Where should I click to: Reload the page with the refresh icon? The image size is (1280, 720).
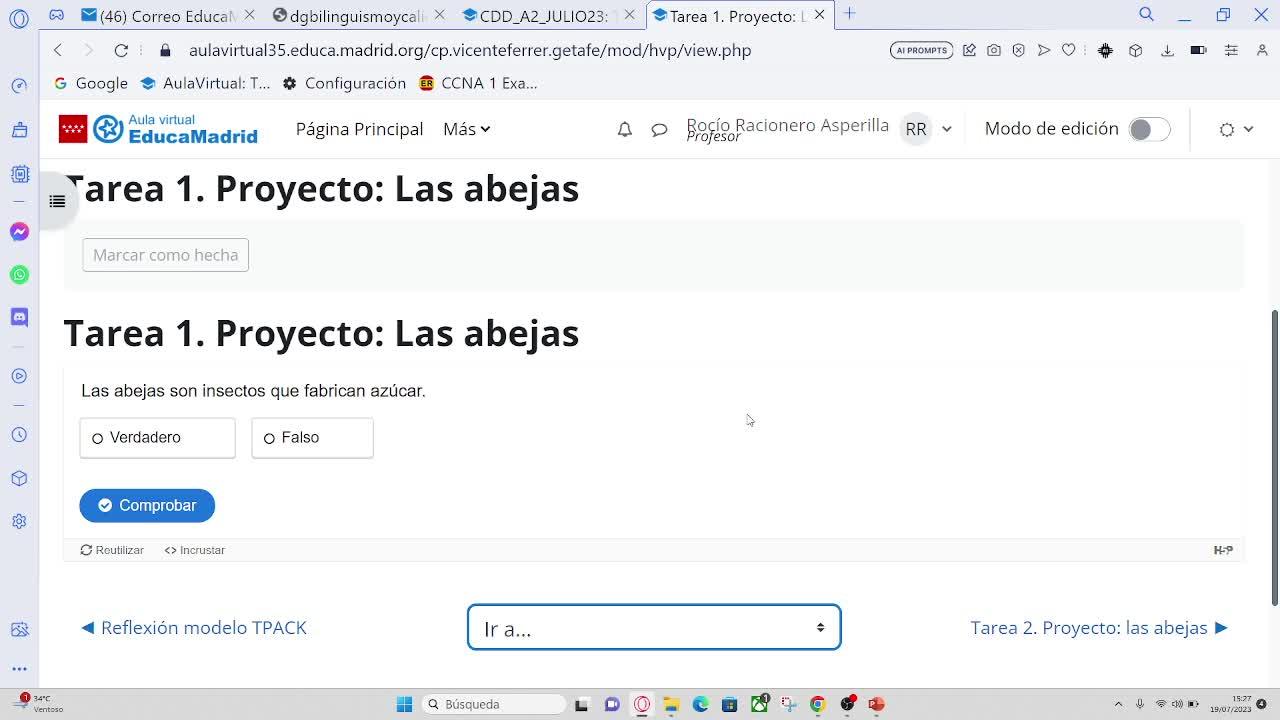[121, 50]
